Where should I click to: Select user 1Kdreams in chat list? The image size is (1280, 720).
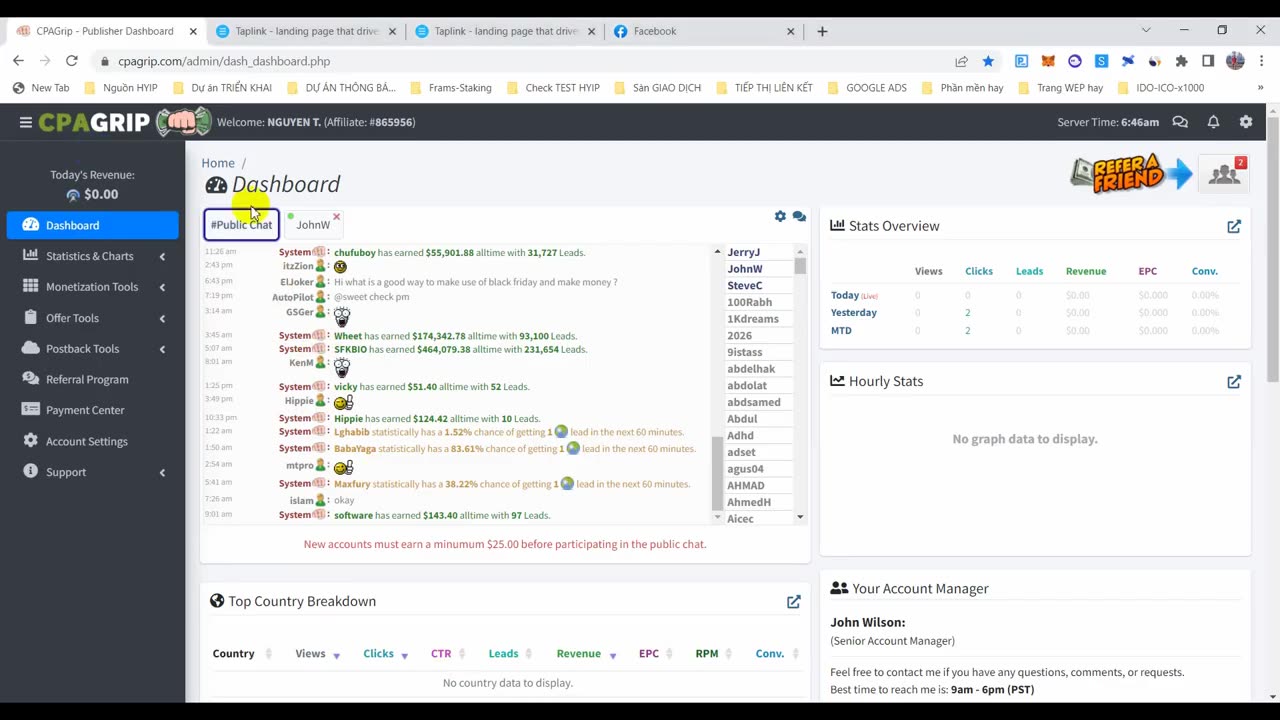[753, 319]
